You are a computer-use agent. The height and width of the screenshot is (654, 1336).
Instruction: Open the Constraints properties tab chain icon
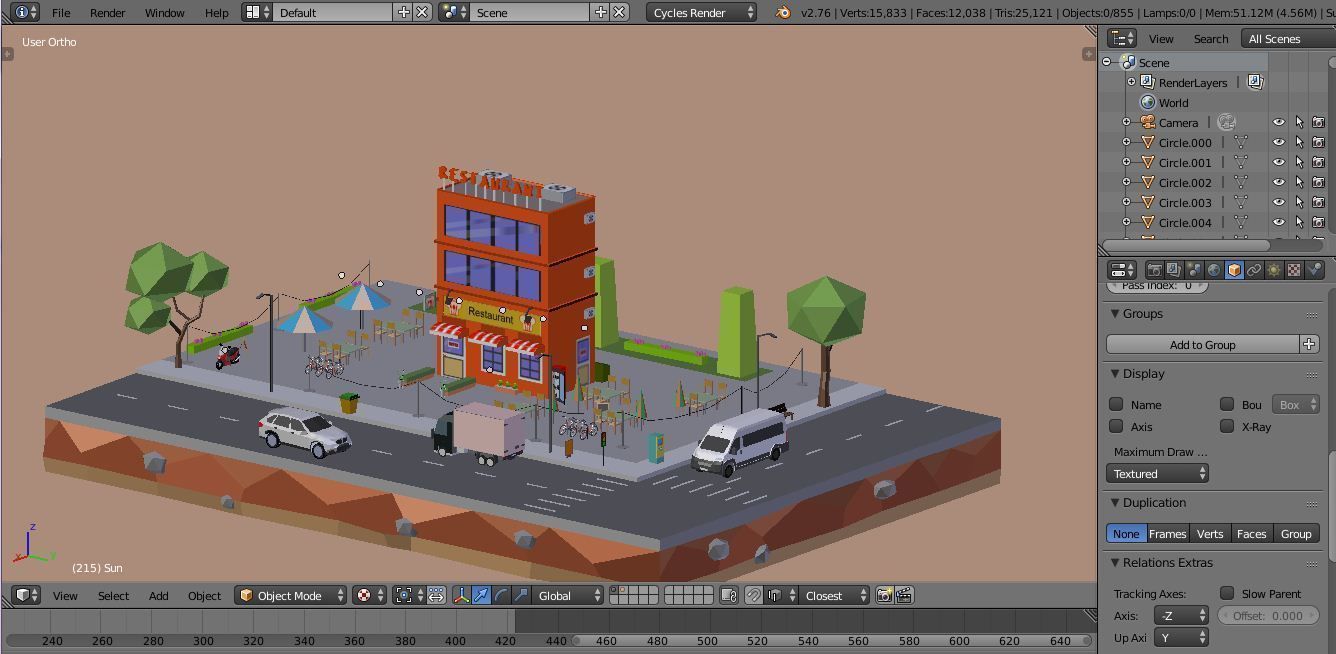point(1254,270)
